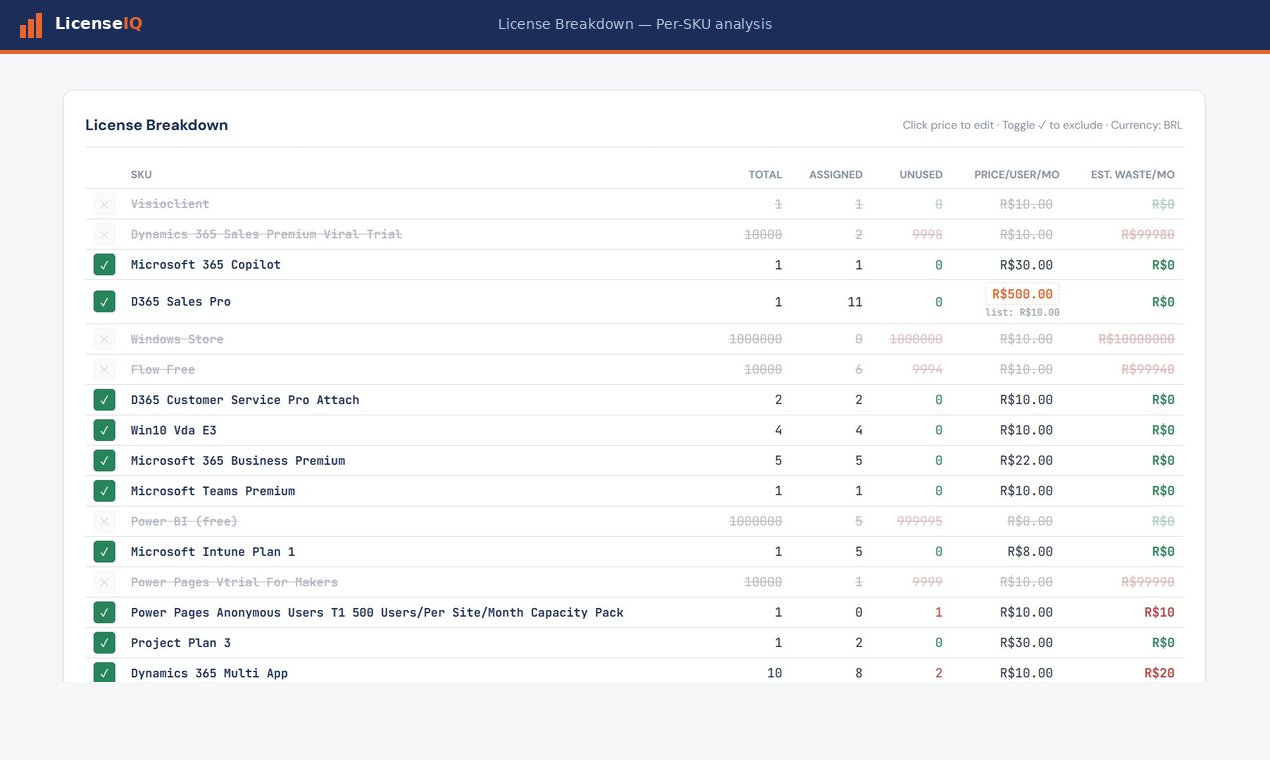Screen dimensions: 1270x760
Task: Edit the R$500.00 price for D365 Sales Pro
Action: tap(1022, 294)
